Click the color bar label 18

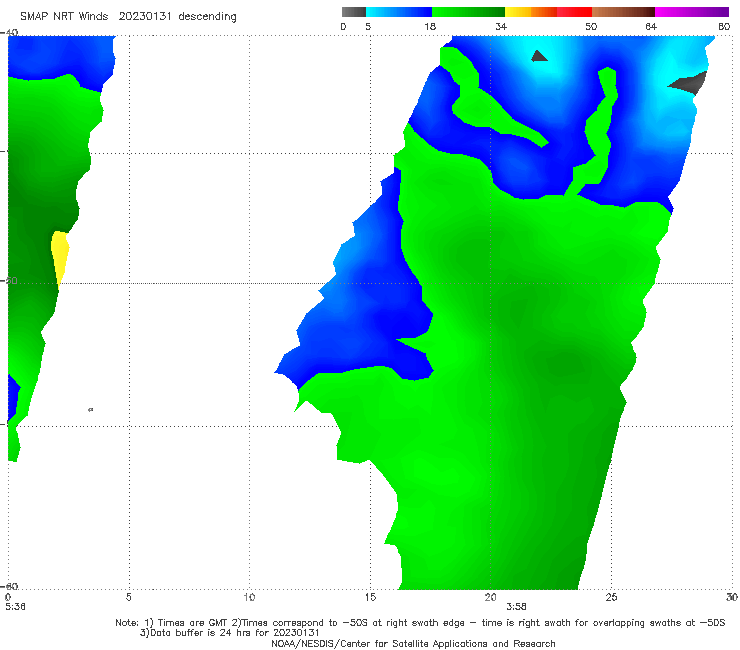click(430, 26)
